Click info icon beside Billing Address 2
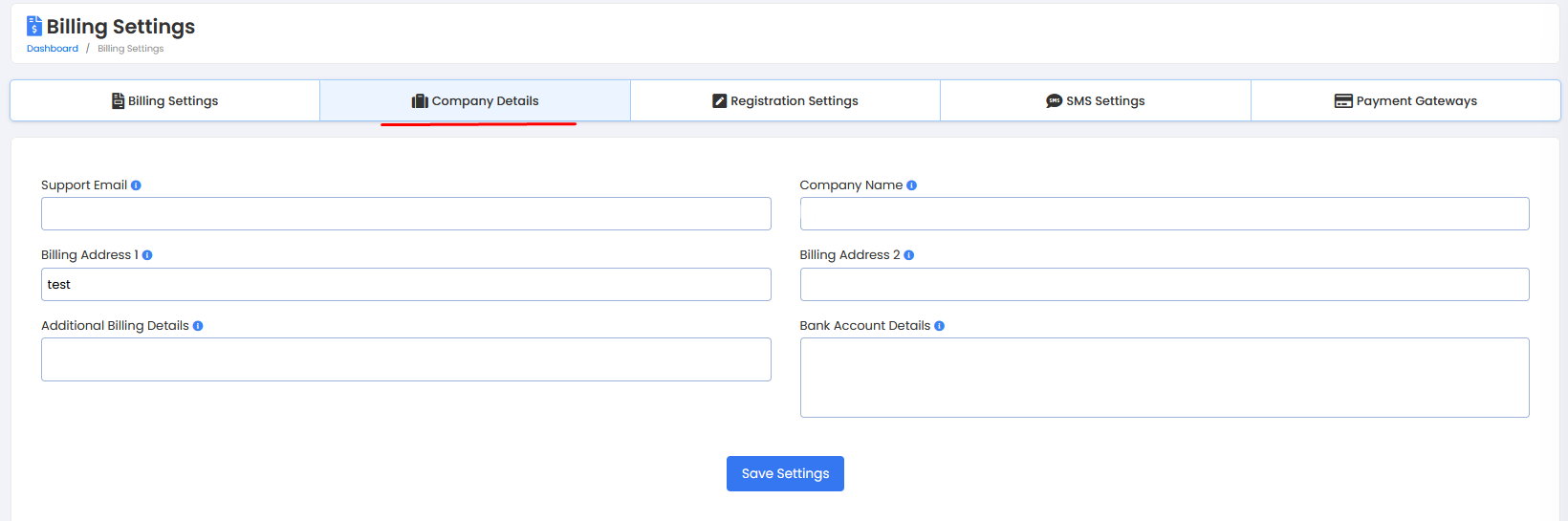The image size is (1568, 521). [x=908, y=255]
